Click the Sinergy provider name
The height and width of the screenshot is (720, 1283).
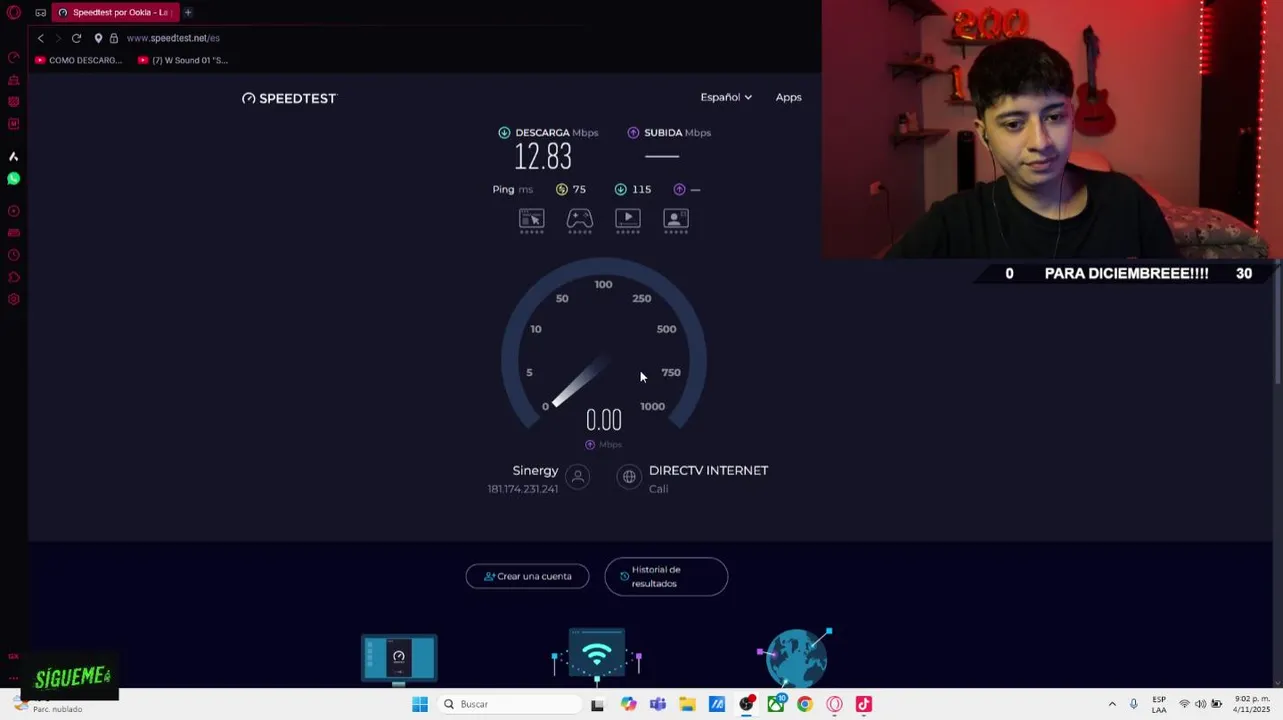click(535, 470)
